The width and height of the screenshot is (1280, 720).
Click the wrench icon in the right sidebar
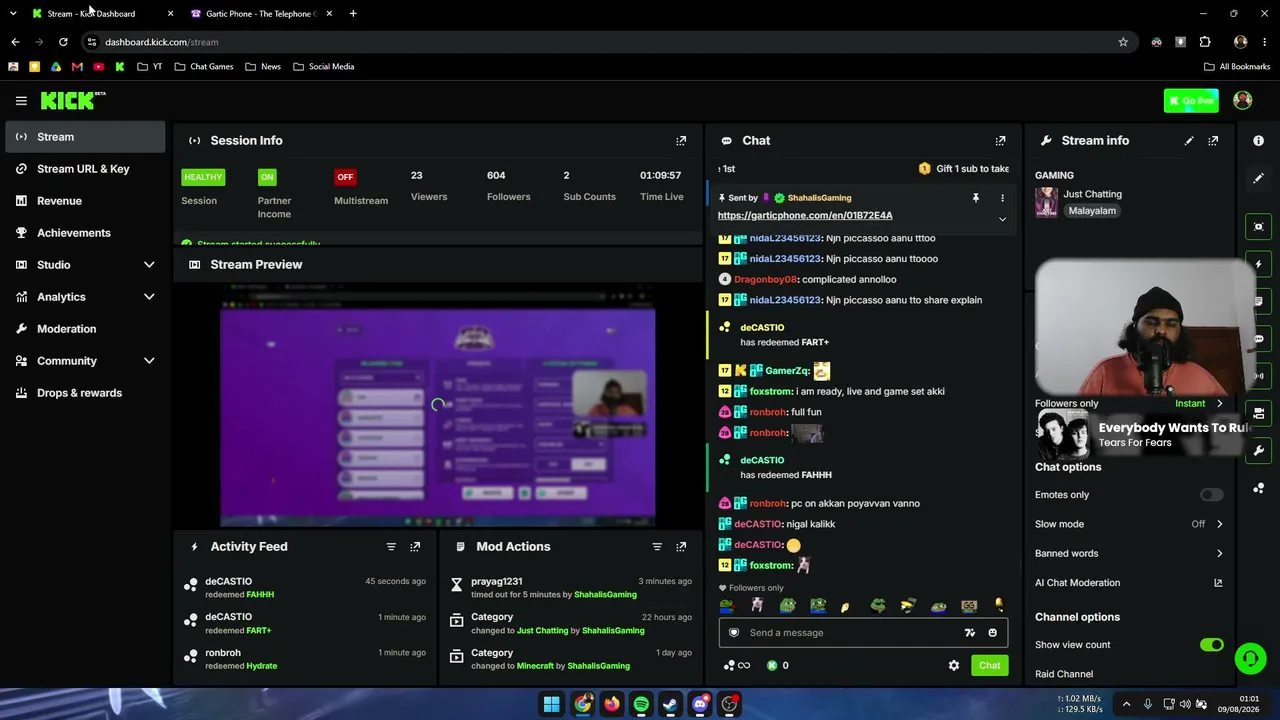pyautogui.click(x=1258, y=450)
